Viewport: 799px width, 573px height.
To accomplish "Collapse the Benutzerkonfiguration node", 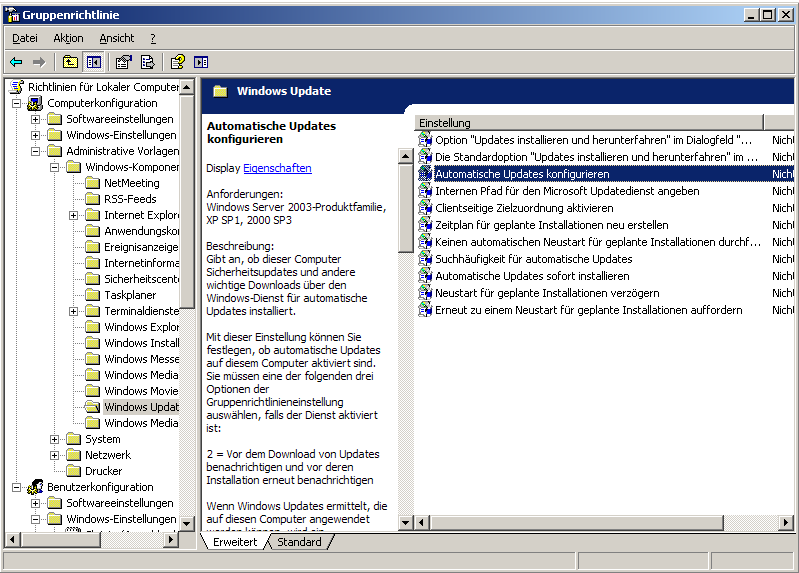I will (x=16, y=487).
